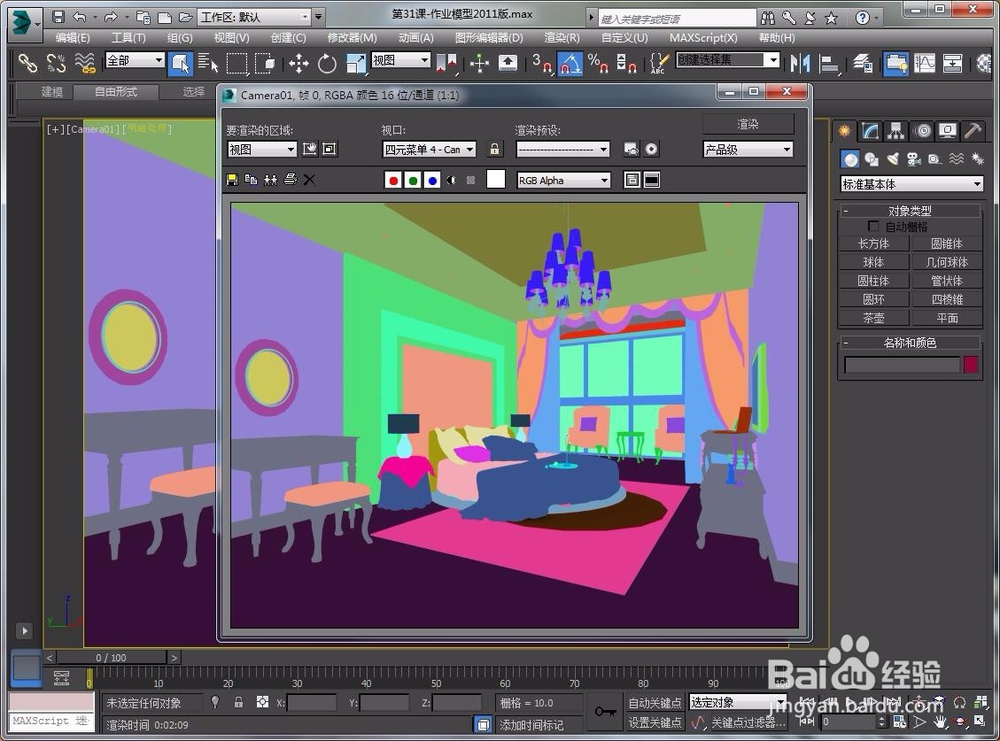Clone the rendered frame window
The image size is (1000, 741).
[x=270, y=180]
